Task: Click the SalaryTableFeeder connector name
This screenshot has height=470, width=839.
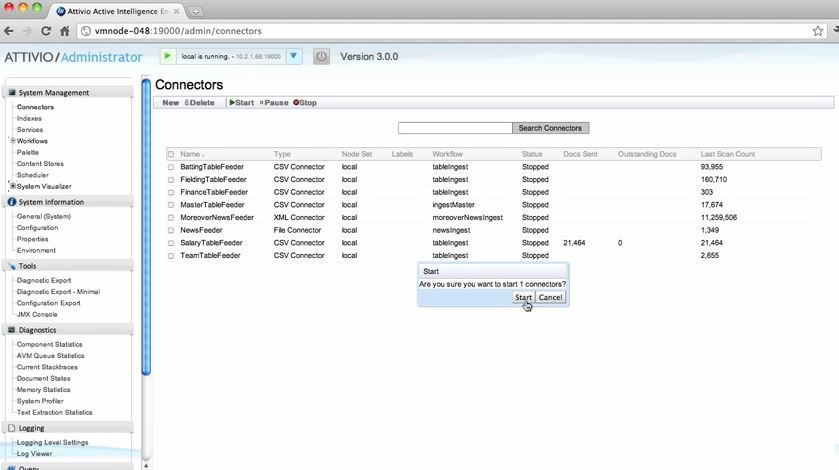Action: pos(211,243)
